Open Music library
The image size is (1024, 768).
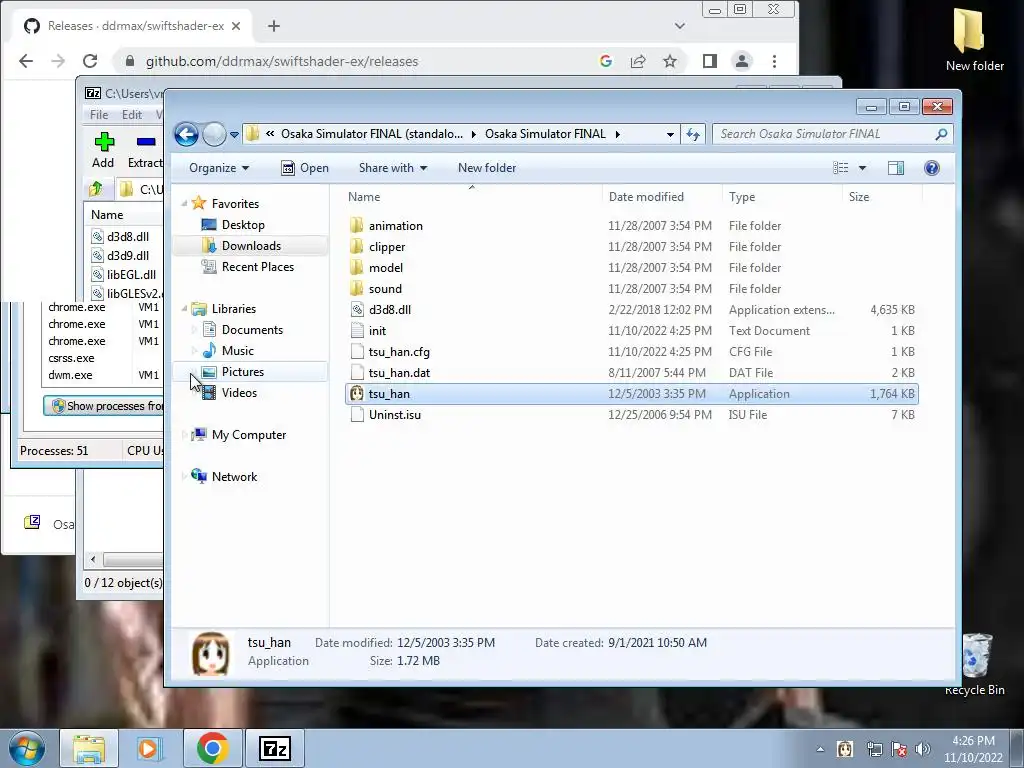point(238,351)
